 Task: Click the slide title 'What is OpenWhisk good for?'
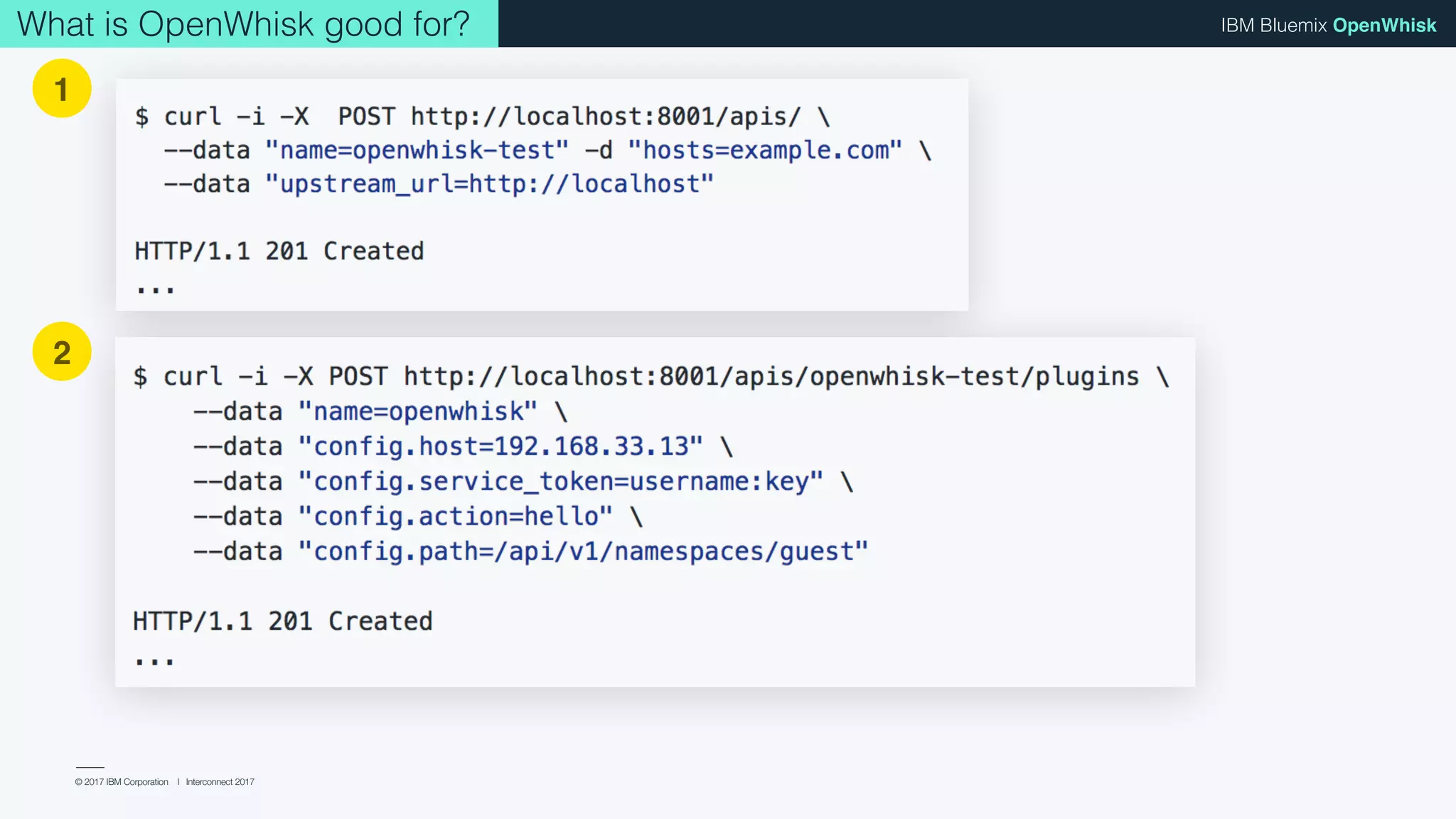tap(243, 24)
